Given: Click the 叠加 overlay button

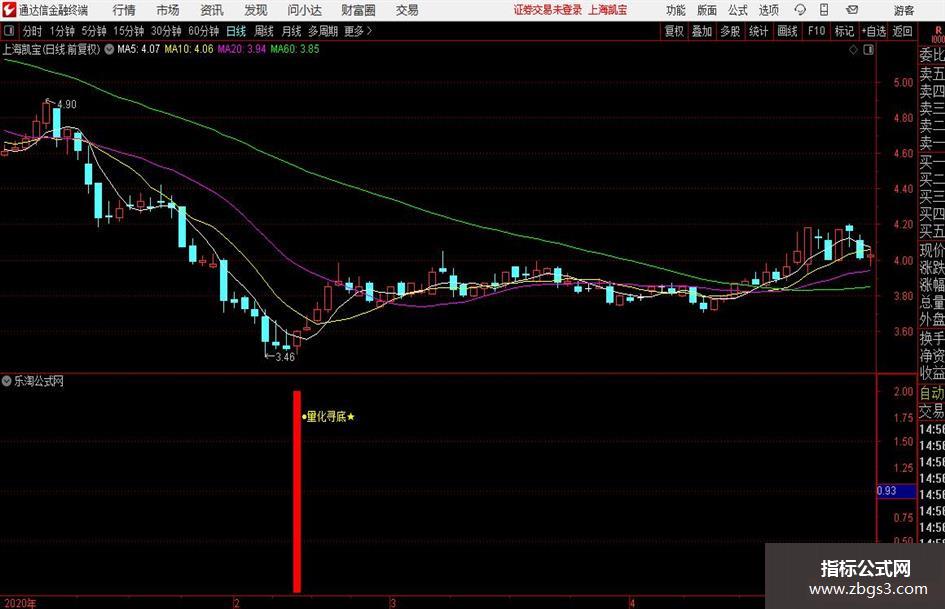Looking at the screenshot, I should [702, 31].
